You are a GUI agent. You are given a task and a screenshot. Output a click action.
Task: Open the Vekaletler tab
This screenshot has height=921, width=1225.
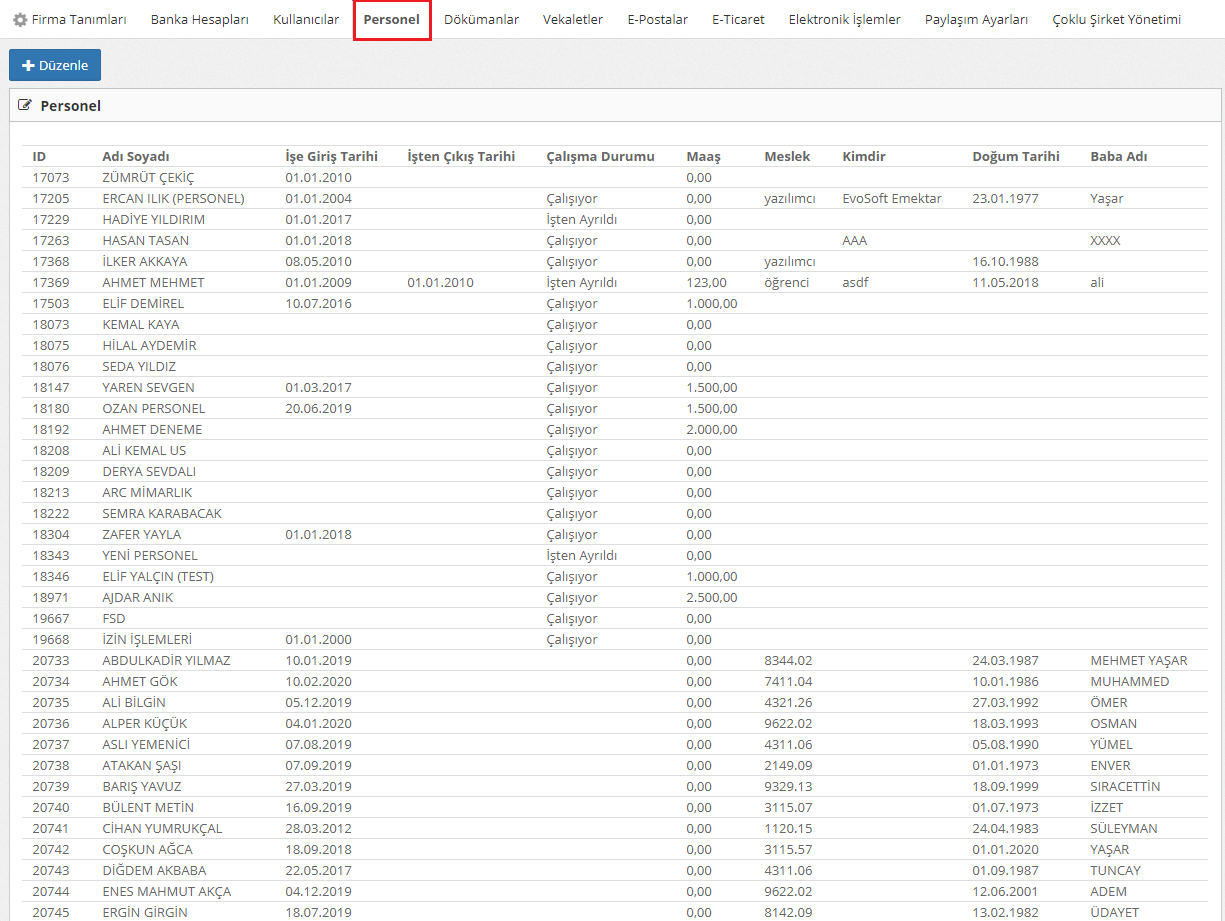click(x=573, y=20)
